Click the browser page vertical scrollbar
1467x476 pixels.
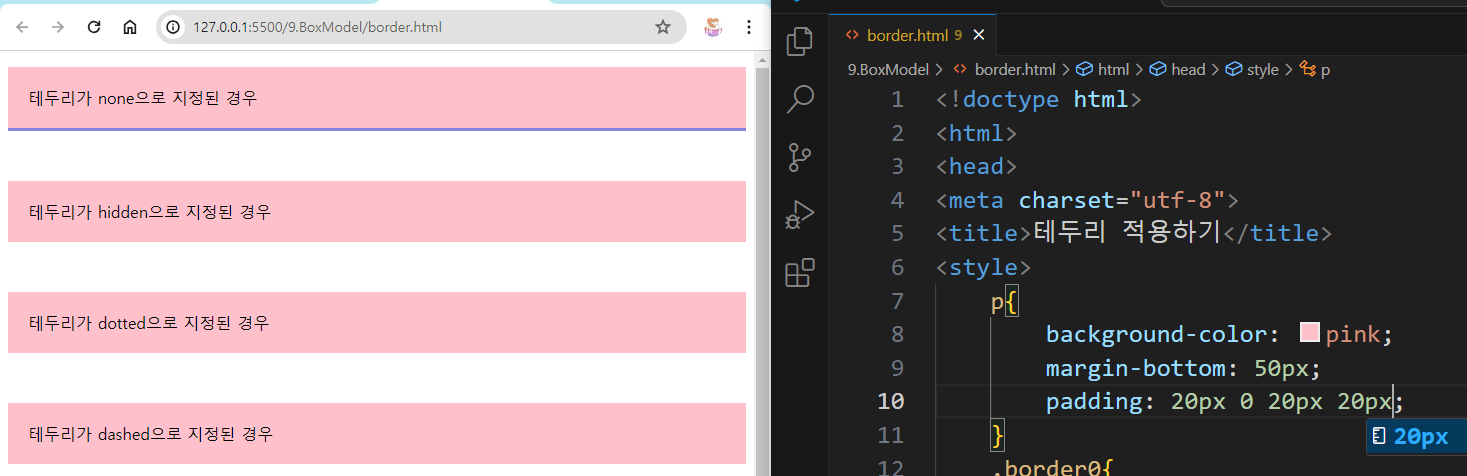[762, 272]
